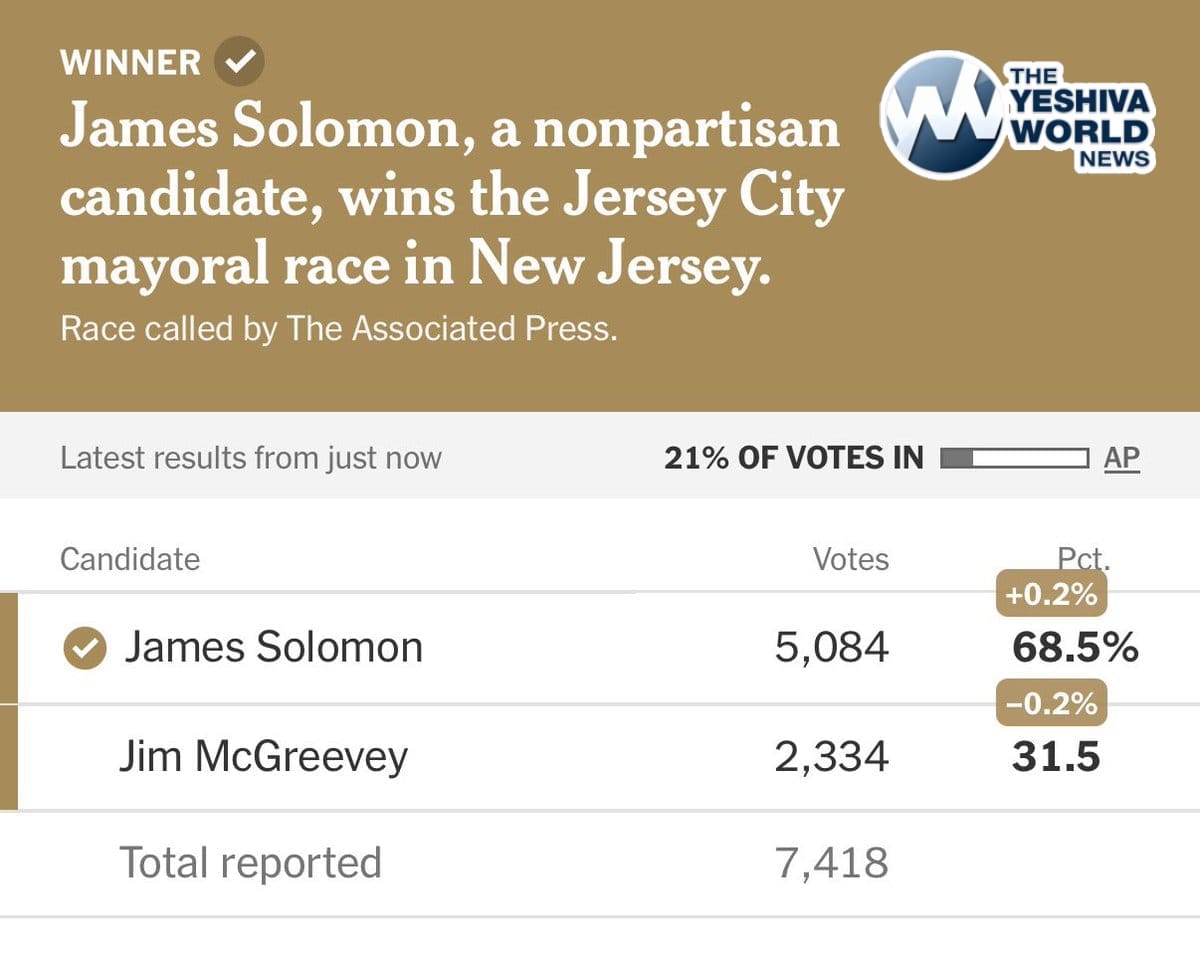Click the −0.2% change badge

tap(1051, 704)
